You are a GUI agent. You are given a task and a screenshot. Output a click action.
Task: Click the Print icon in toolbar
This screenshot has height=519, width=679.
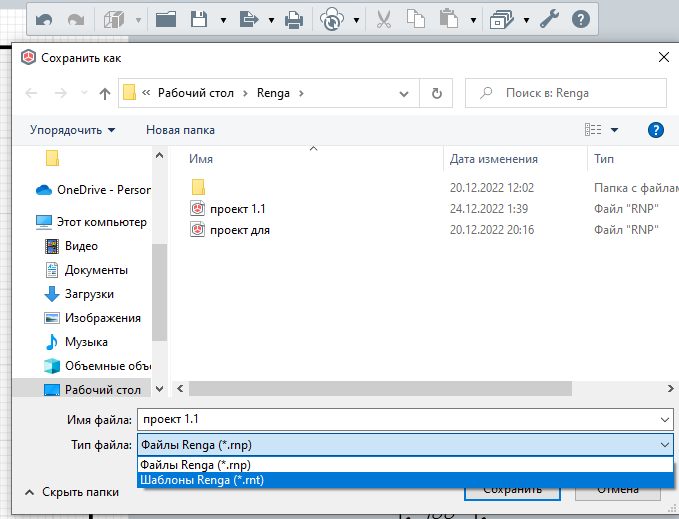click(x=294, y=19)
